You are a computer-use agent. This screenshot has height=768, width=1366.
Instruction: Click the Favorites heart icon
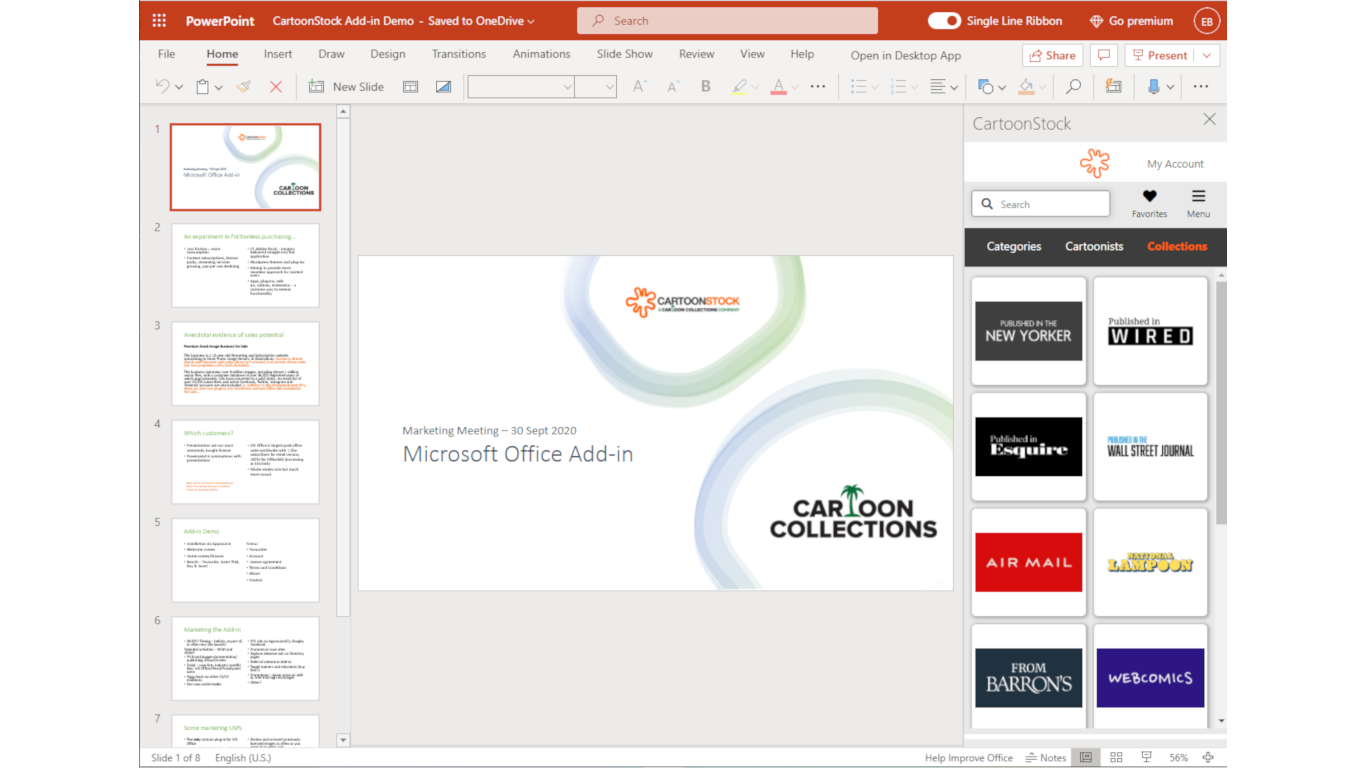(x=1149, y=197)
